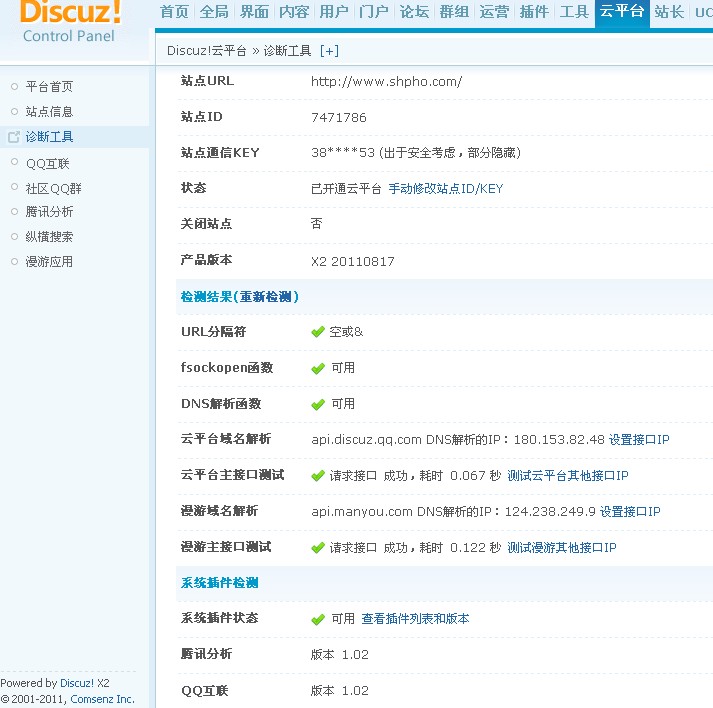Select 诊断工具 in the sidebar
This screenshot has height=708, width=713.
(49, 137)
